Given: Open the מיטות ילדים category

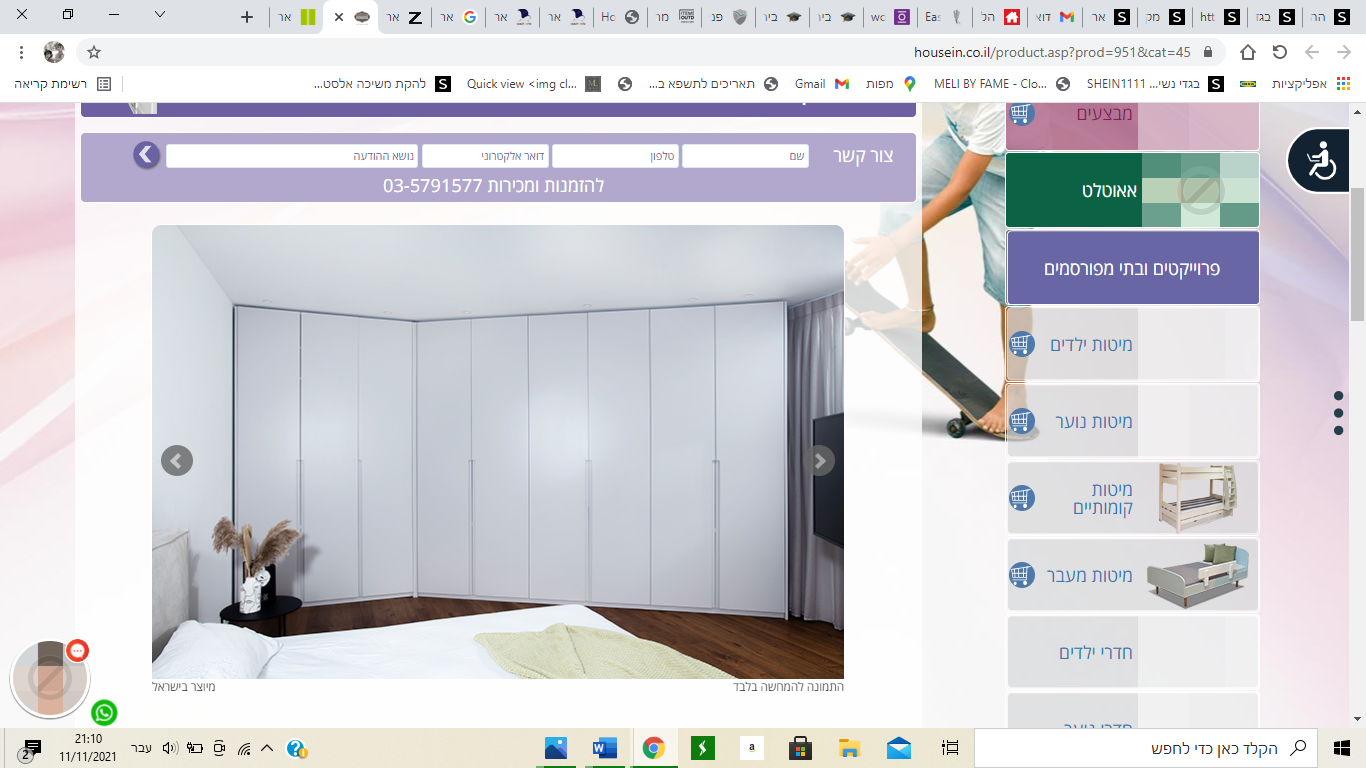Looking at the screenshot, I should click(x=1132, y=344).
